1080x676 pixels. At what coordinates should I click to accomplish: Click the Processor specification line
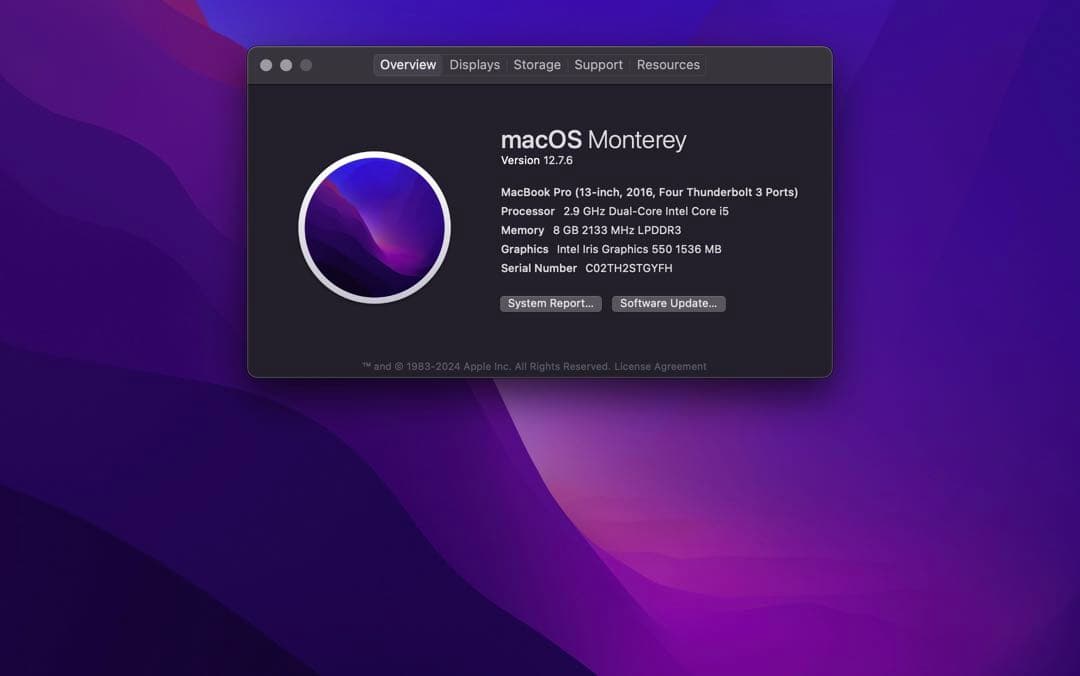[614, 211]
